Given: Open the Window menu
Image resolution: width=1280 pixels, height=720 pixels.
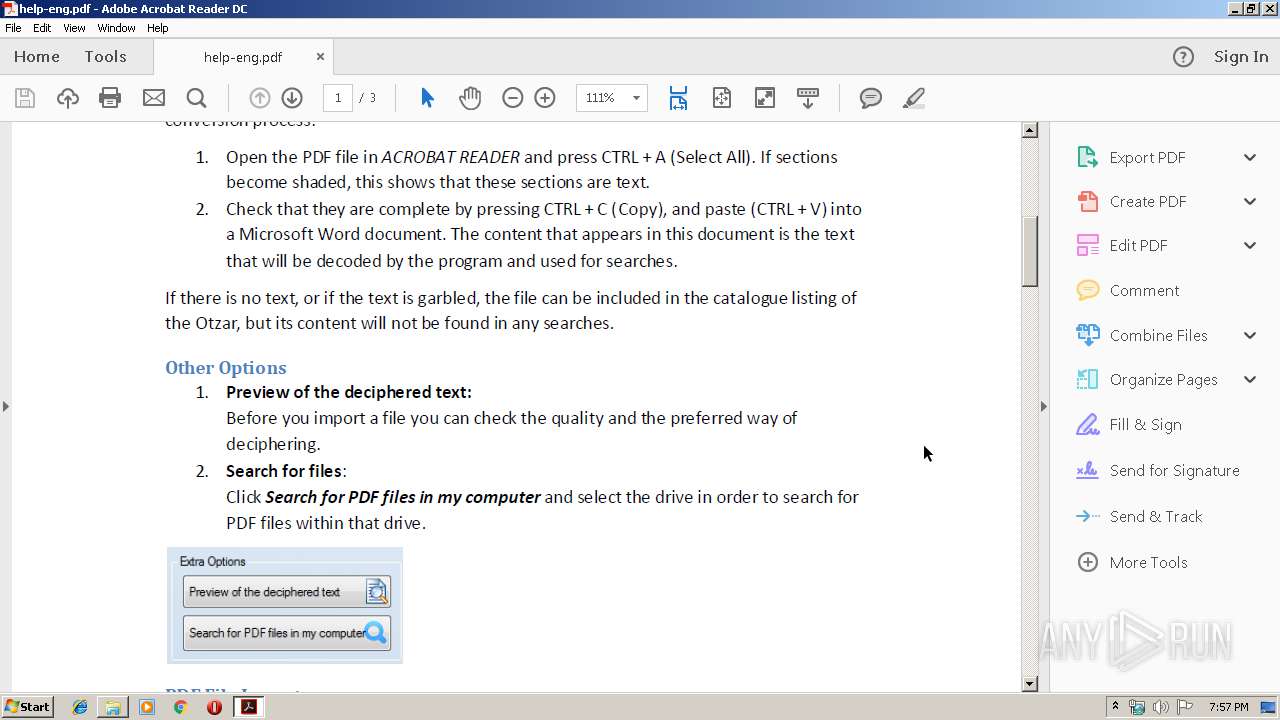Looking at the screenshot, I should [x=116, y=28].
